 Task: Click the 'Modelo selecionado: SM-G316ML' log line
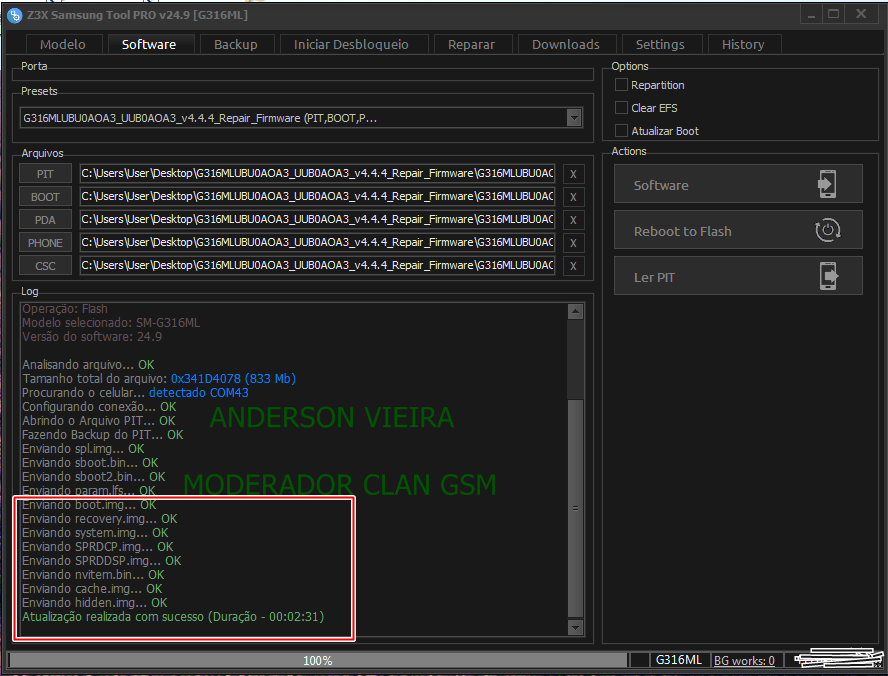click(x=111, y=323)
